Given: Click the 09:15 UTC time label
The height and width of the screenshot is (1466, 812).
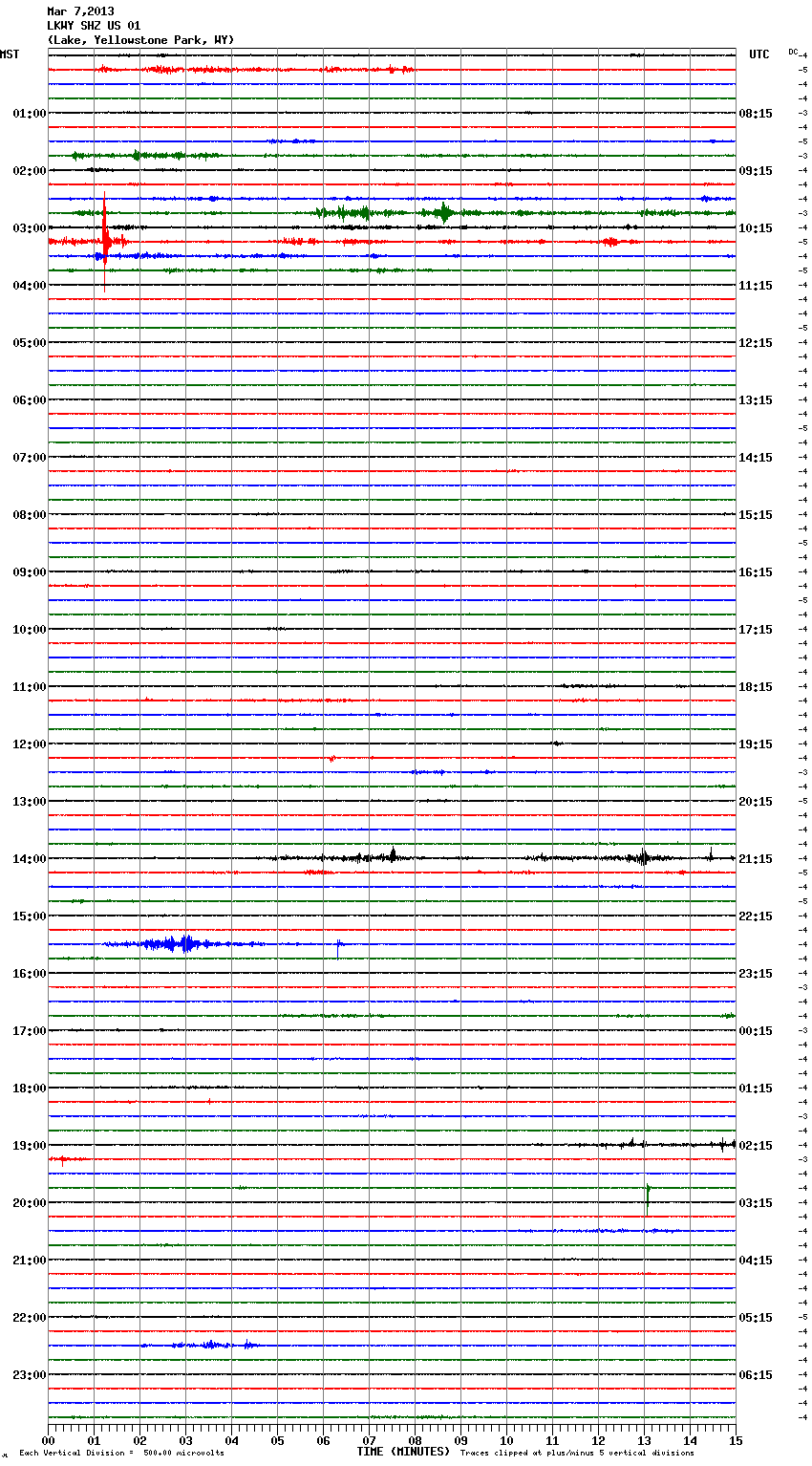Looking at the screenshot, I should (756, 171).
